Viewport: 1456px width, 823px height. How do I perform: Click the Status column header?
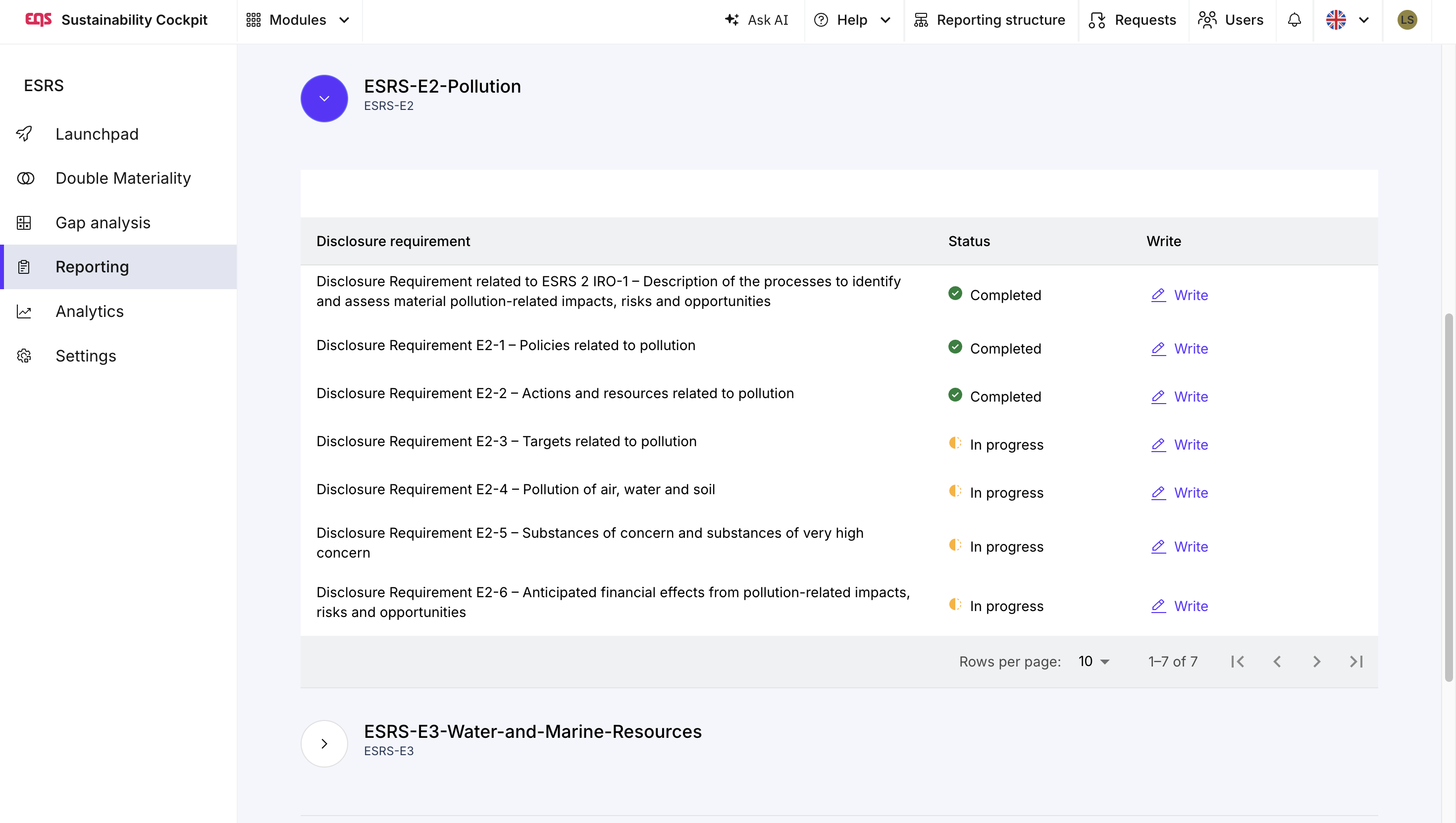pyautogui.click(x=969, y=241)
